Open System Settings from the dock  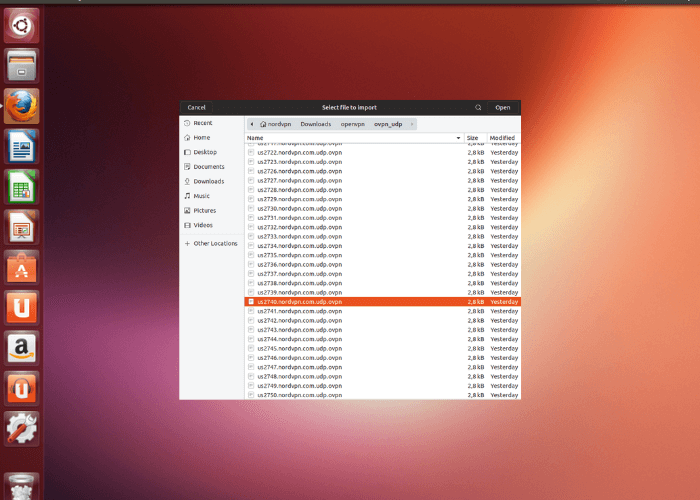(21, 429)
